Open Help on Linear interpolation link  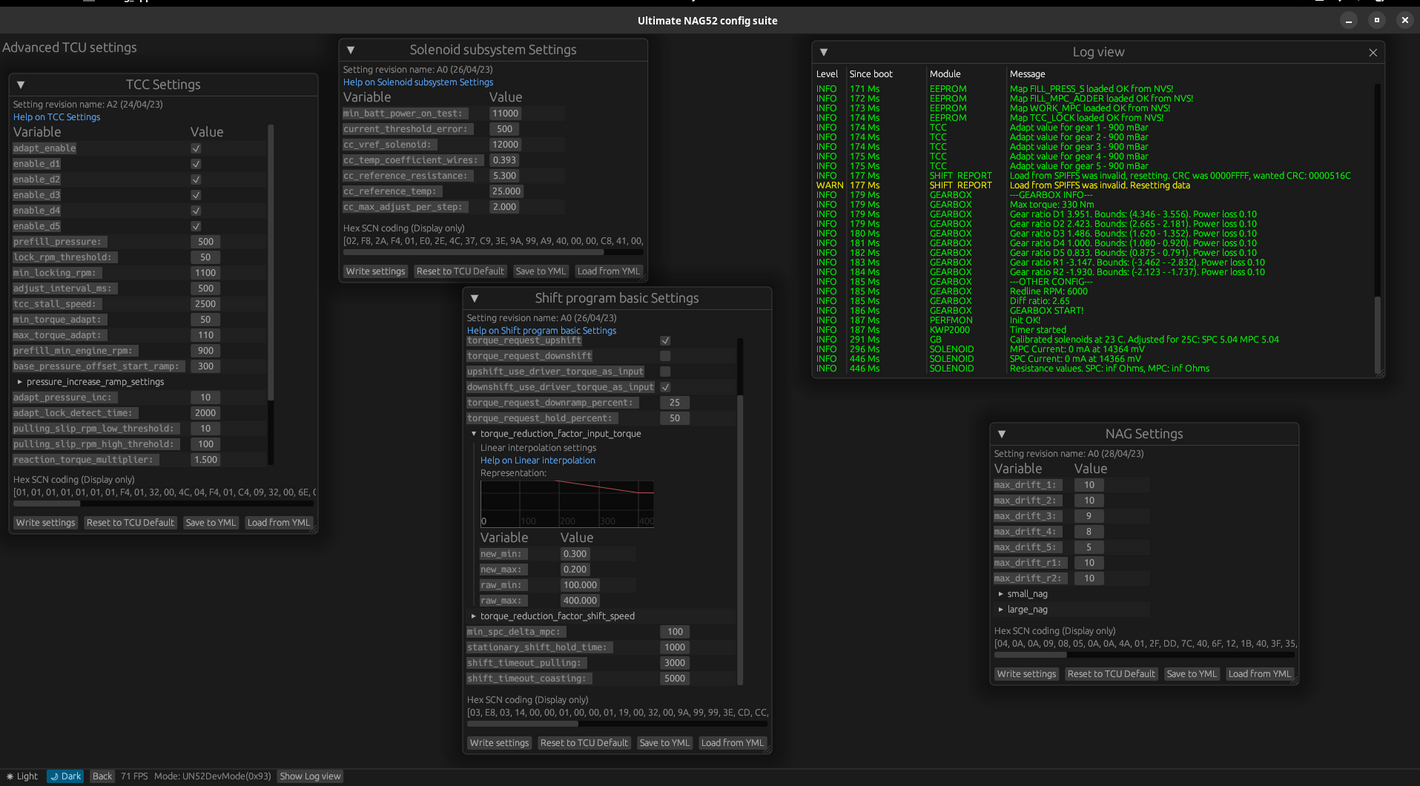tap(537, 460)
